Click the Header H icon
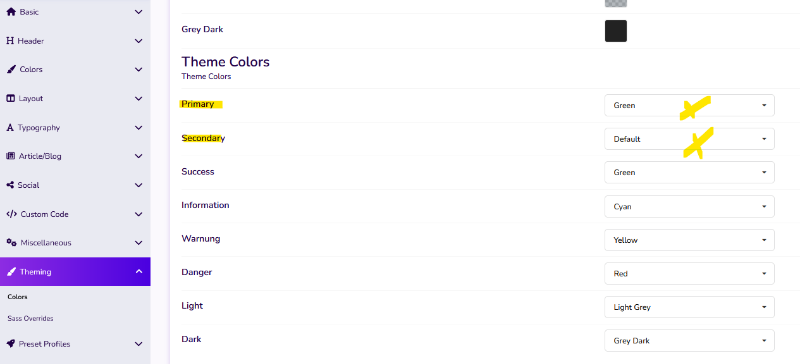 [x=10, y=41]
